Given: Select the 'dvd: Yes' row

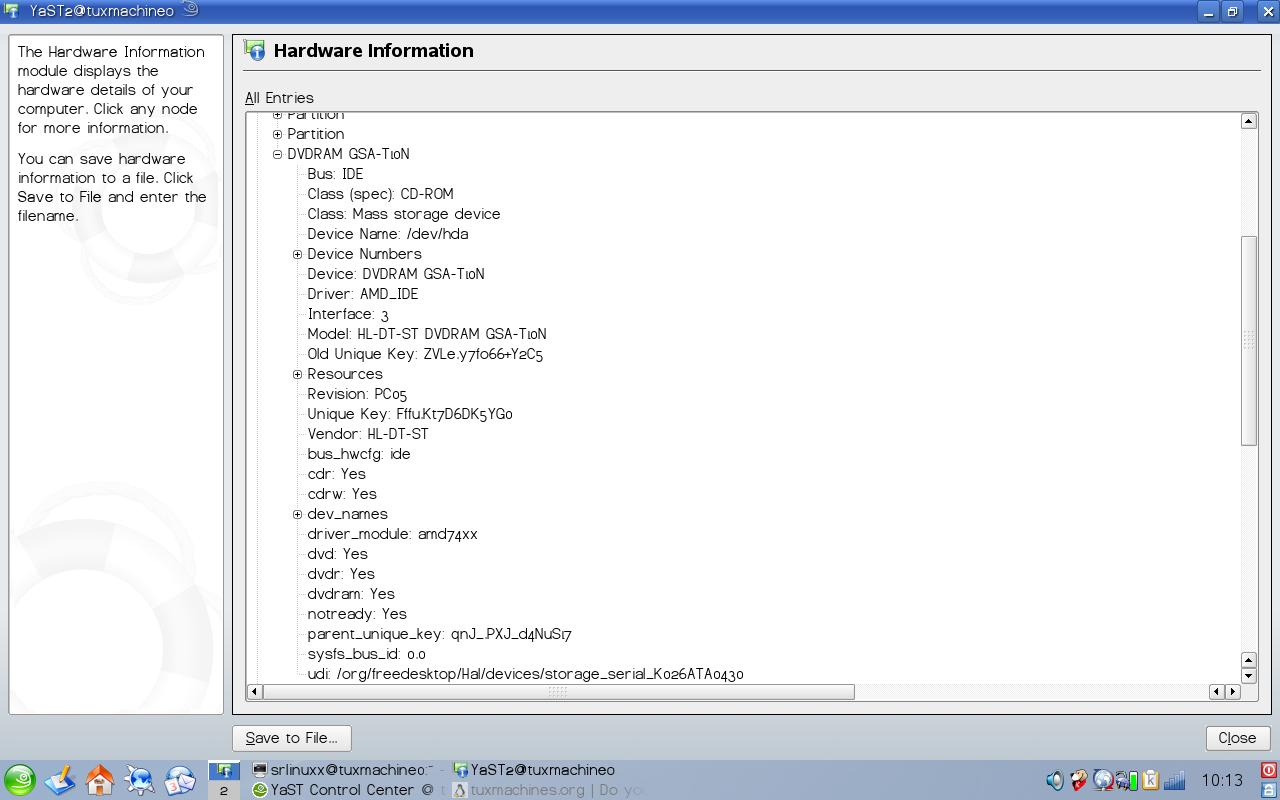Looking at the screenshot, I should pos(337,554).
